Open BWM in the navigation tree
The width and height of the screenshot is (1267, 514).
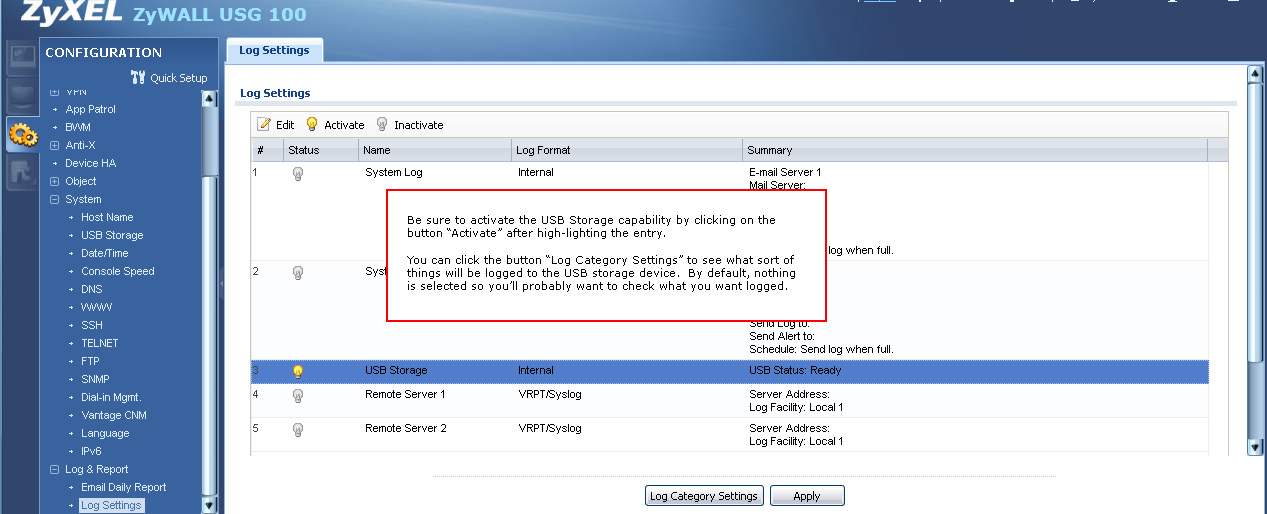pyautogui.click(x=78, y=127)
